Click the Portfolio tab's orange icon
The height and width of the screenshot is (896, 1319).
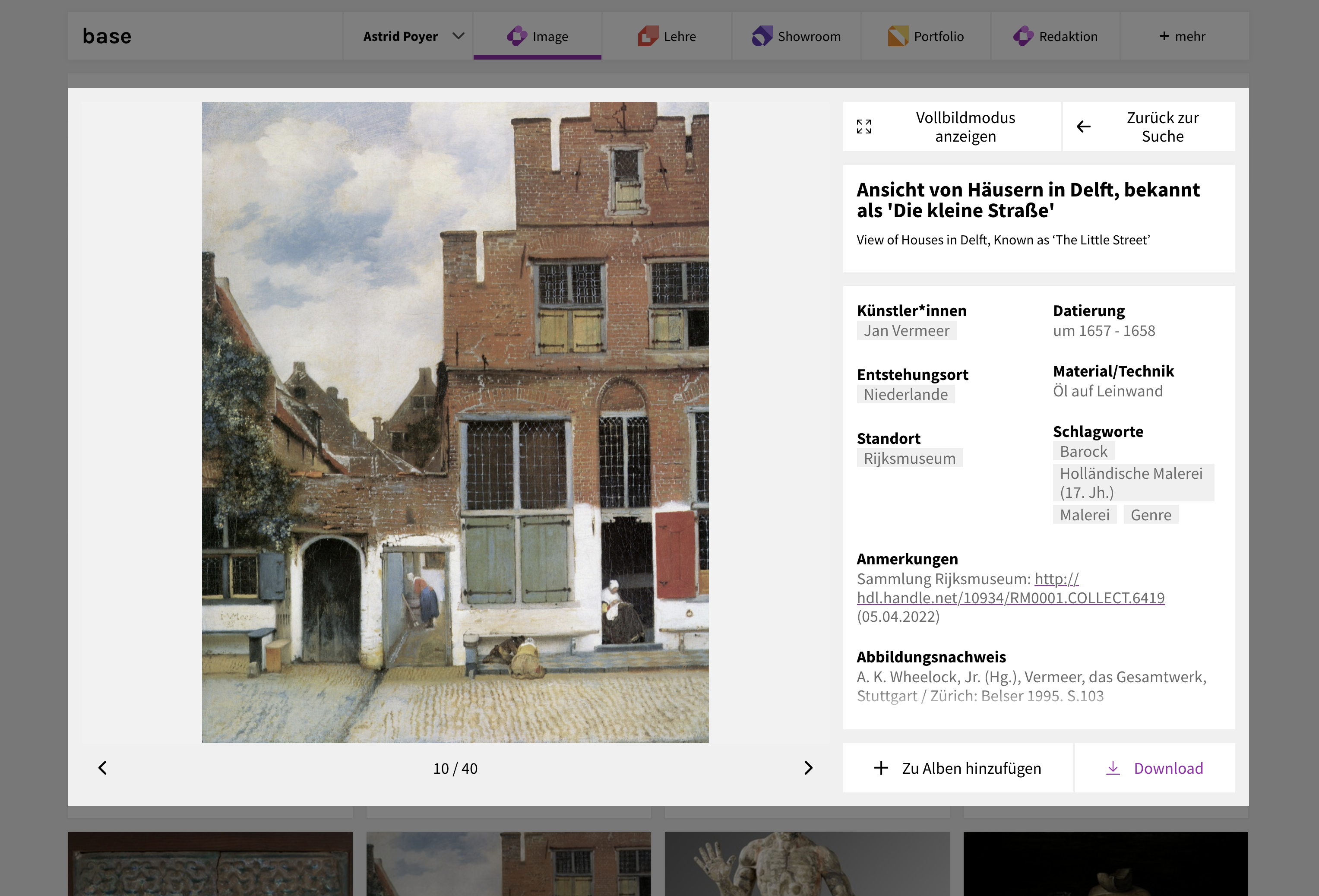898,36
